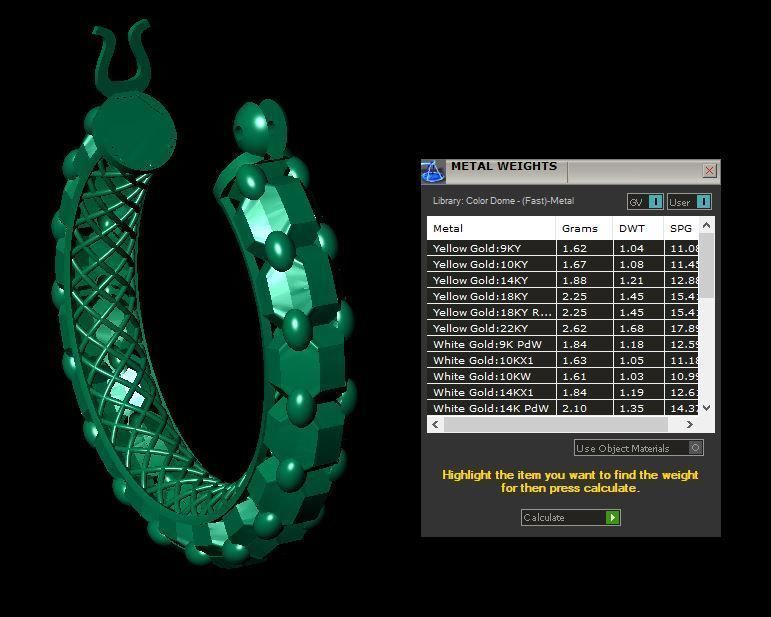Click the 1.68 DWT value
The image size is (771, 617).
631,328
